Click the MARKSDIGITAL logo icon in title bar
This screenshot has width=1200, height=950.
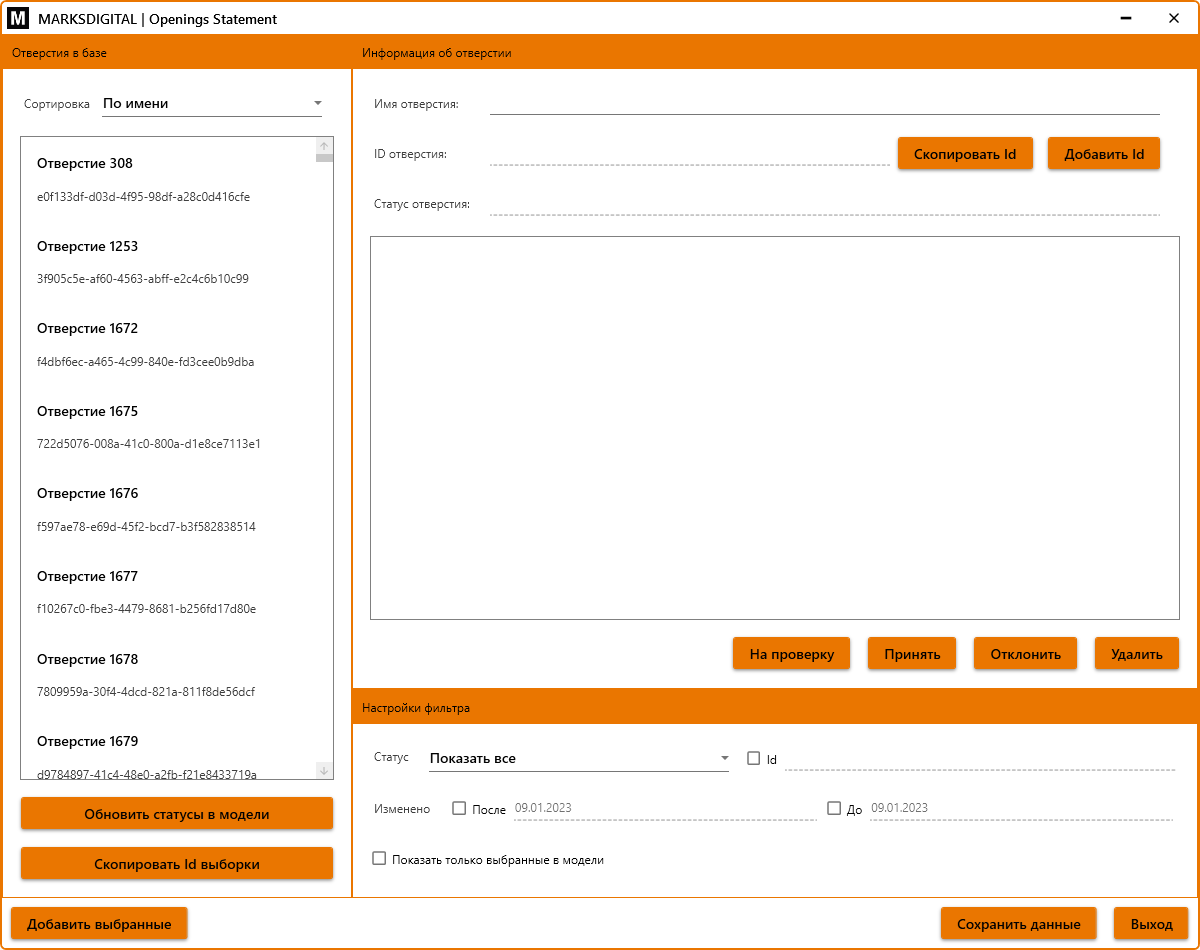tap(18, 19)
